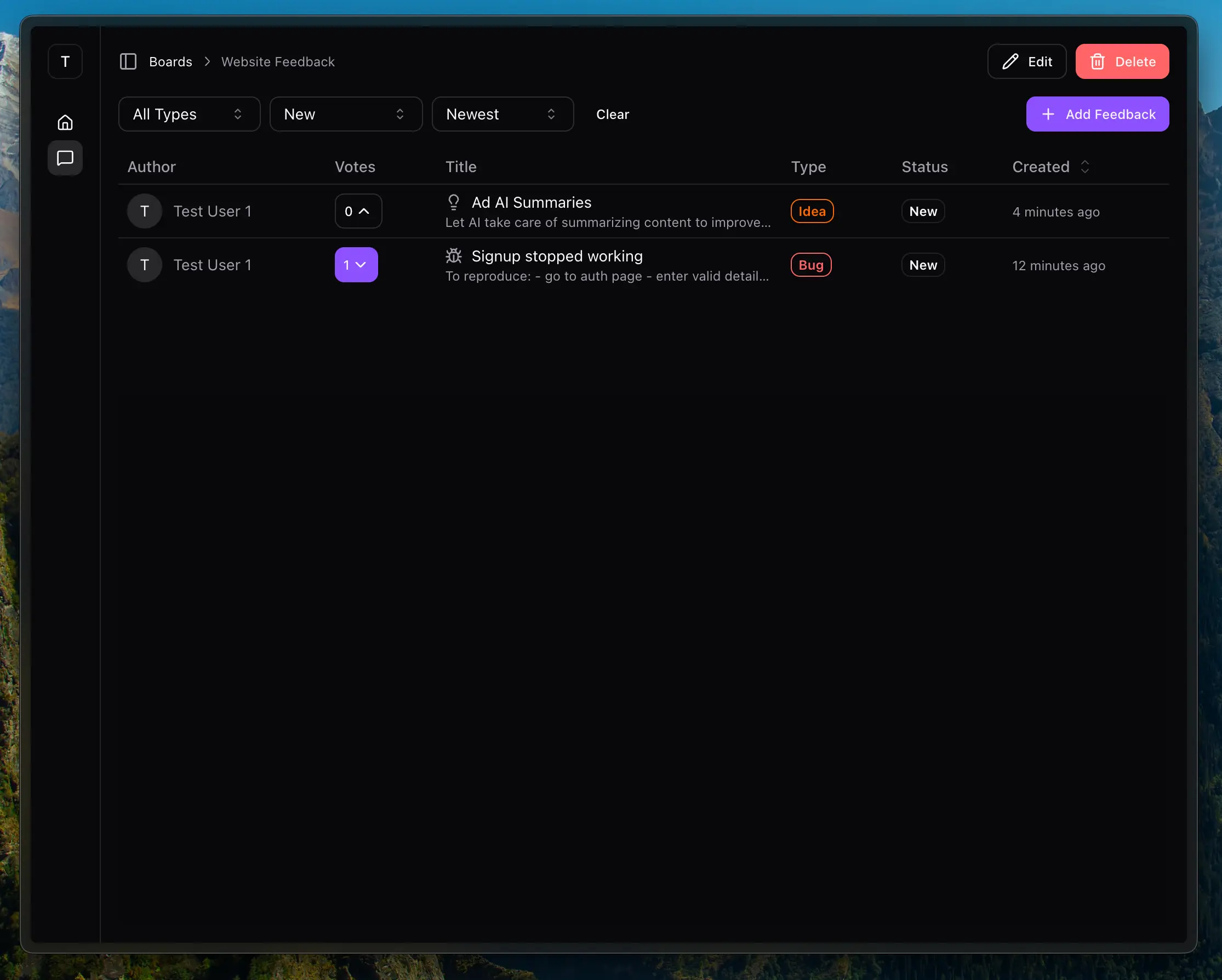Click the boards panel icon next to breadcrumb

[128, 61]
